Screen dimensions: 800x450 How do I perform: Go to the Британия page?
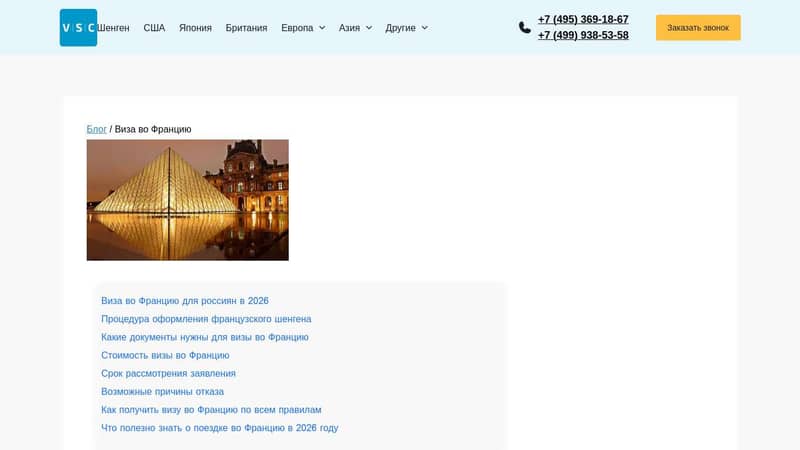point(246,28)
